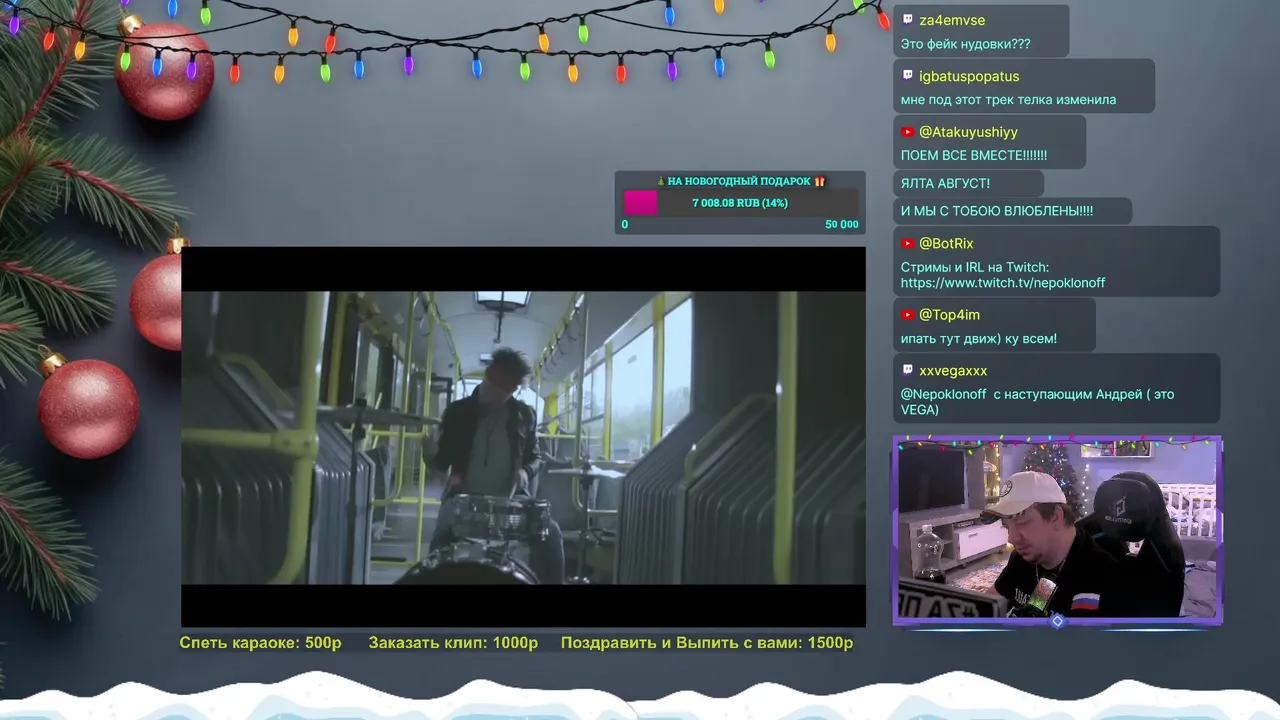This screenshot has width=1280, height=720.
Task: Click the username za4emvse in chat
Action: (952, 20)
